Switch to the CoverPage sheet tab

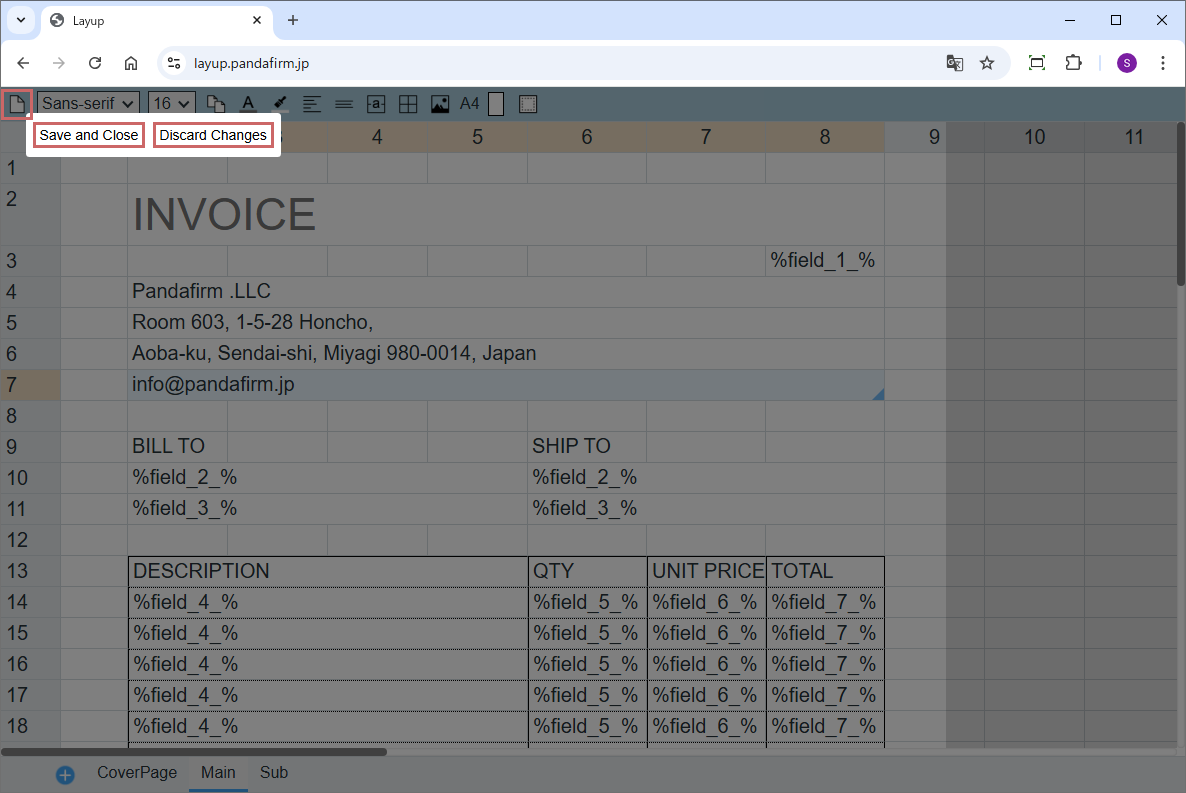[137, 772]
